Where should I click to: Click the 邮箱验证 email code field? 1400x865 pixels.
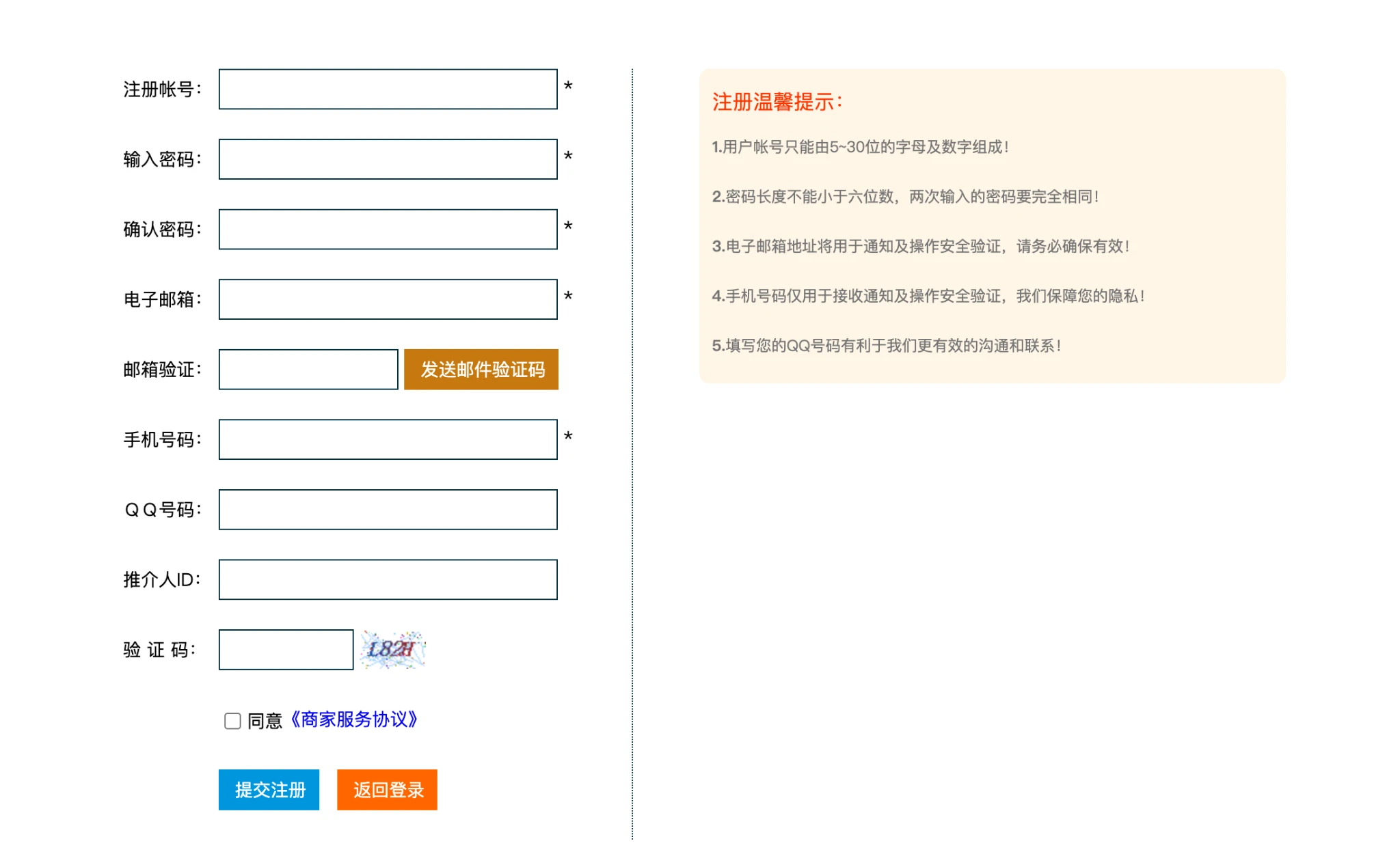point(308,370)
